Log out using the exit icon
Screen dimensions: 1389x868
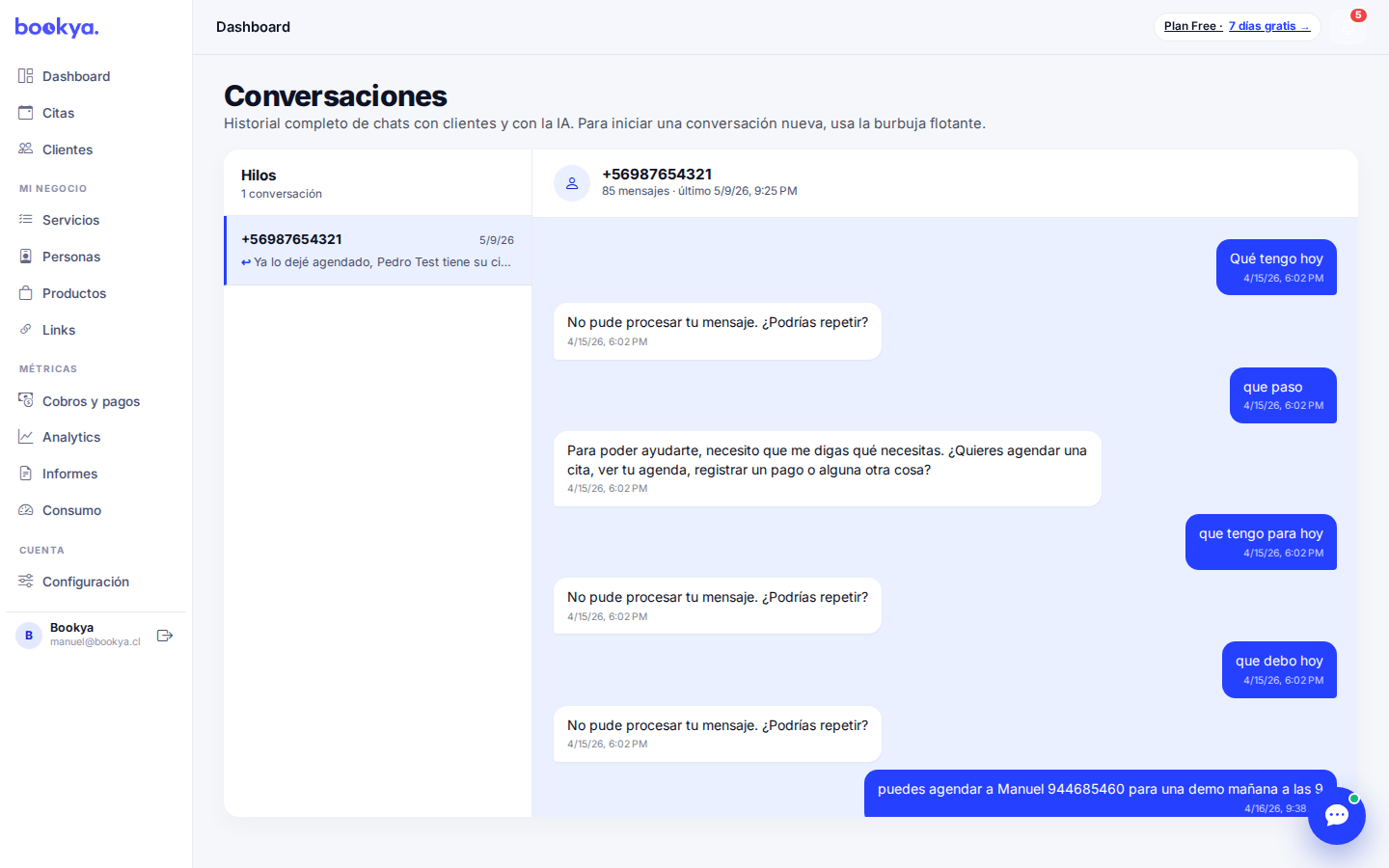(165, 636)
